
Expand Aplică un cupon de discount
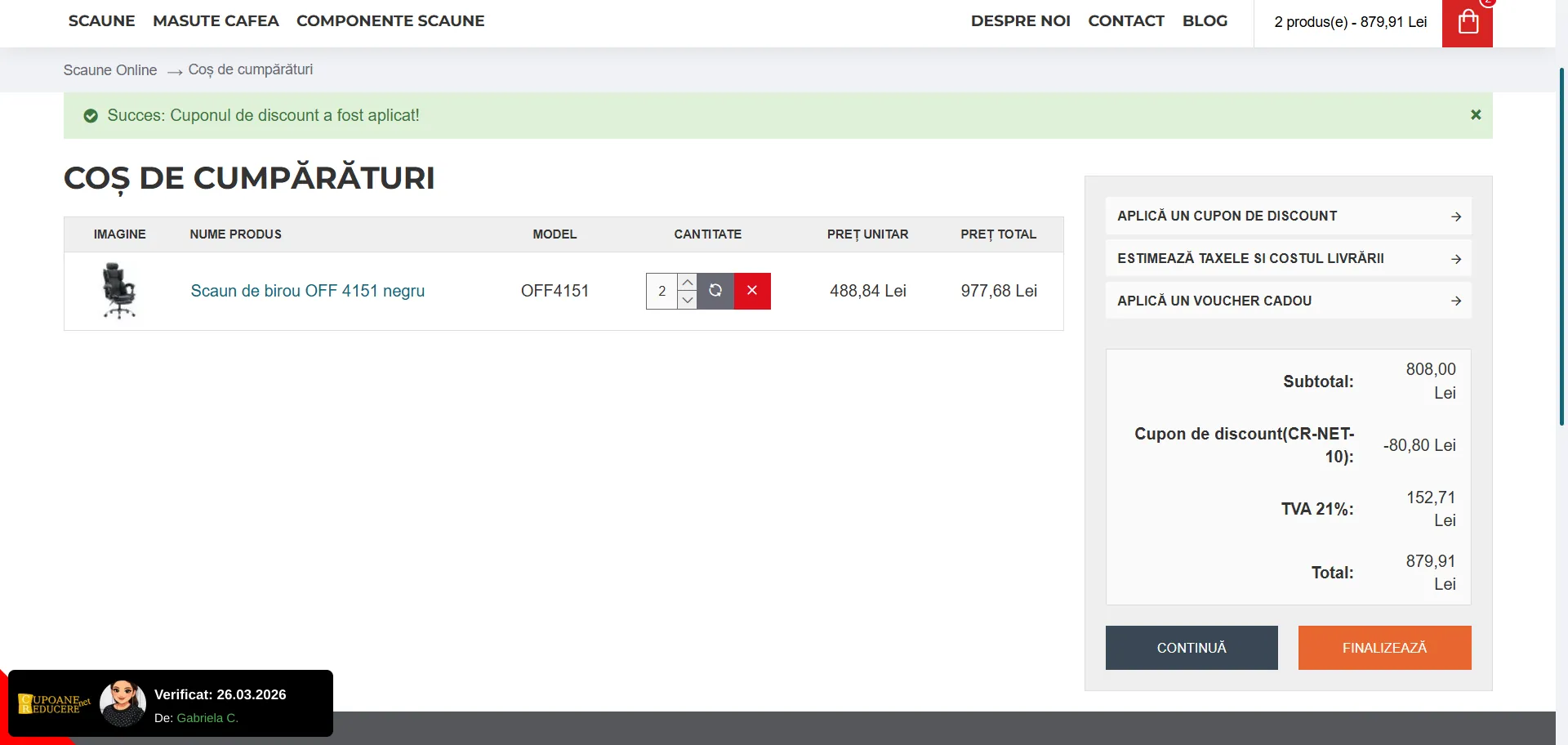coord(1288,216)
